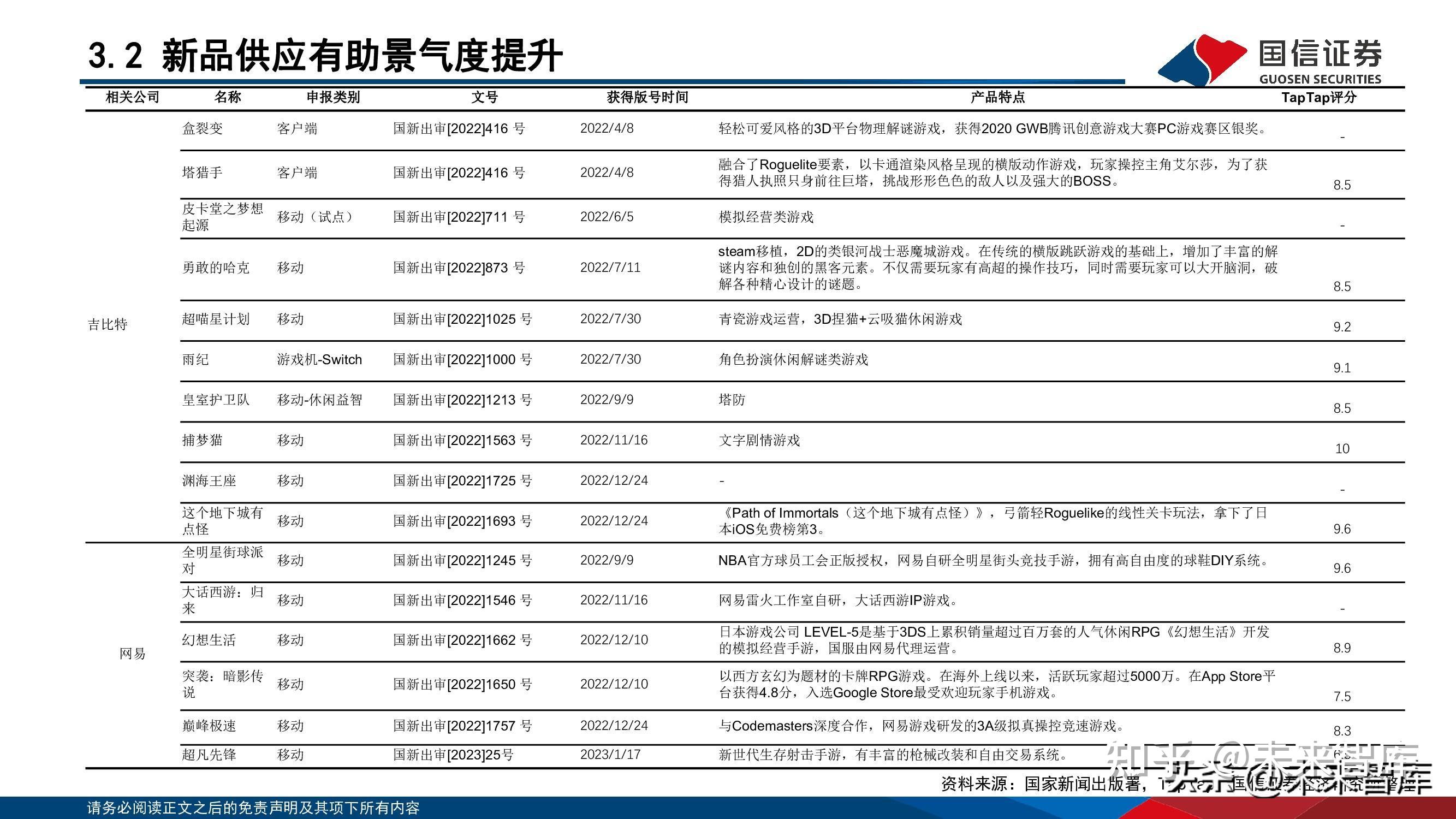Click license number 国新出审[2022]1000 号
This screenshot has height=819, width=1456.
tap(463, 359)
